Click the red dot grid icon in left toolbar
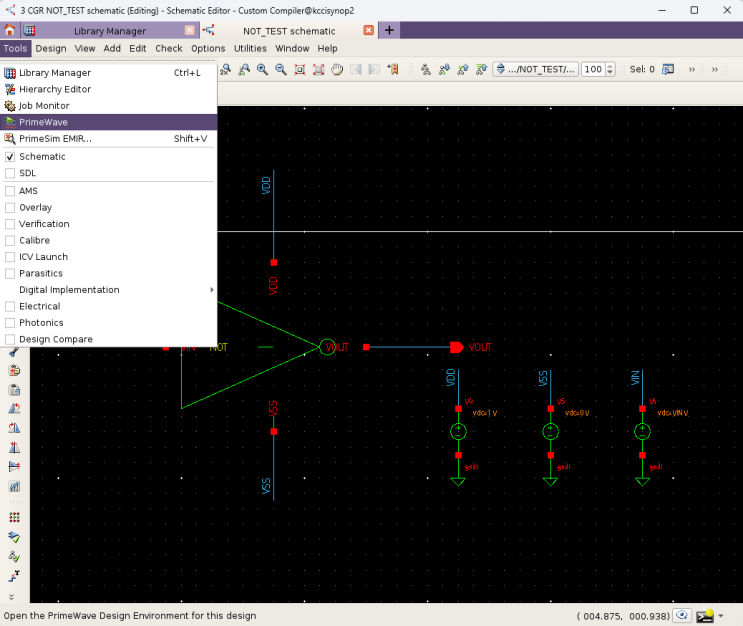The height and width of the screenshot is (626, 743). click(x=14, y=517)
